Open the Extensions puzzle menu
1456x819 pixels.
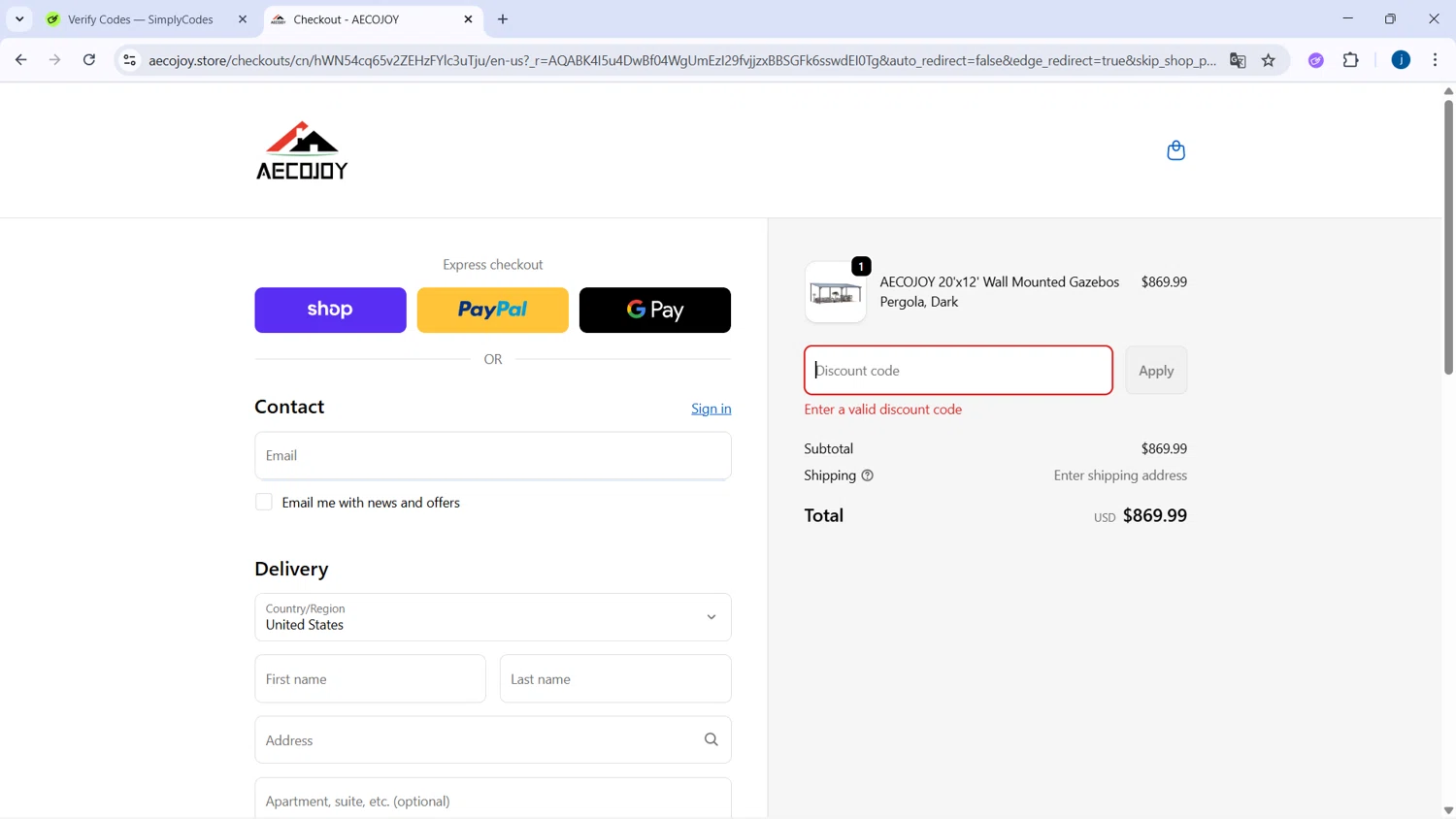pyautogui.click(x=1351, y=60)
